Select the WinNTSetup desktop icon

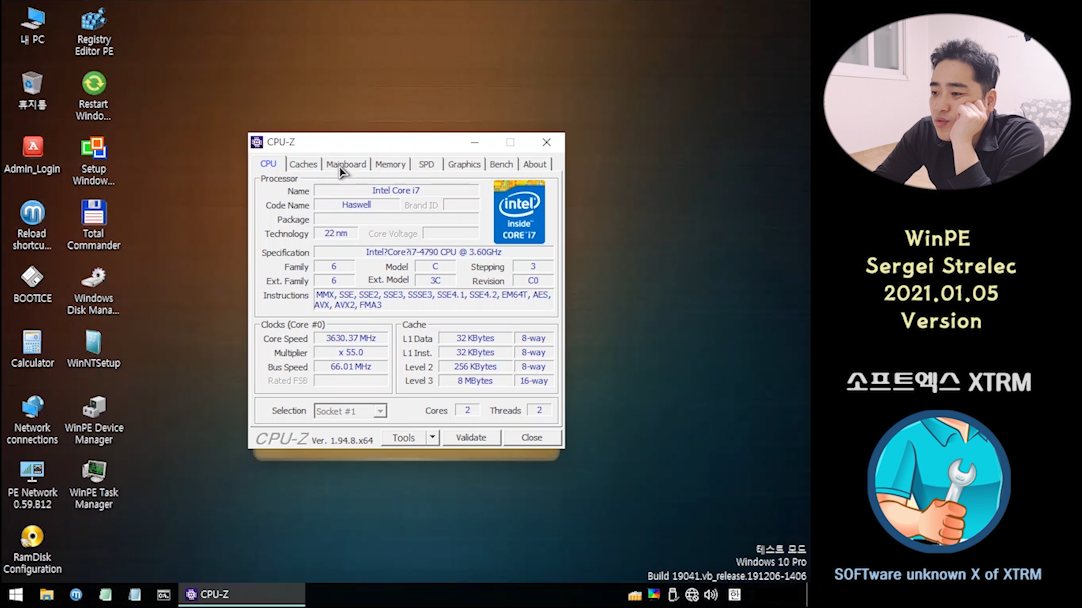93,349
